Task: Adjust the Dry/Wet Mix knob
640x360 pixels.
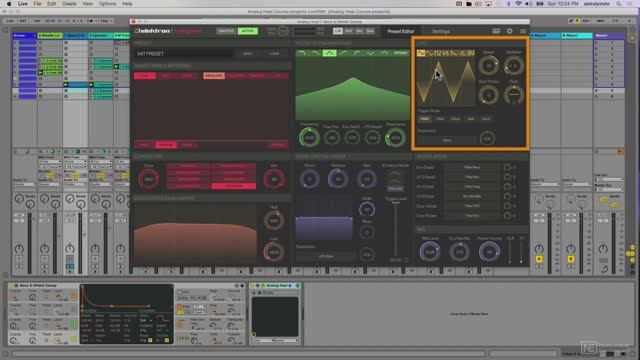Action: (459, 252)
